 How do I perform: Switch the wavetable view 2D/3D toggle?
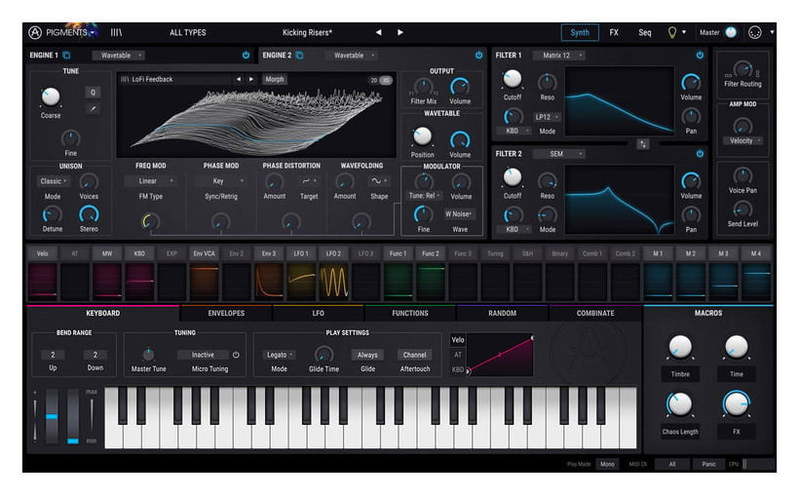click(x=381, y=80)
